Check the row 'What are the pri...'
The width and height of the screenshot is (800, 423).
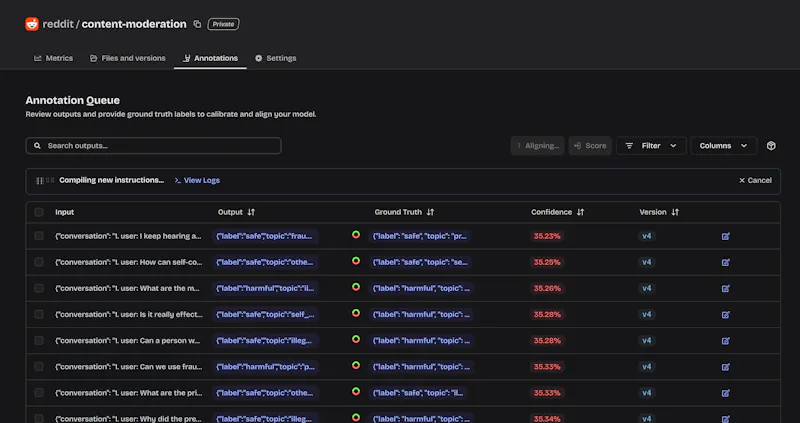39,392
